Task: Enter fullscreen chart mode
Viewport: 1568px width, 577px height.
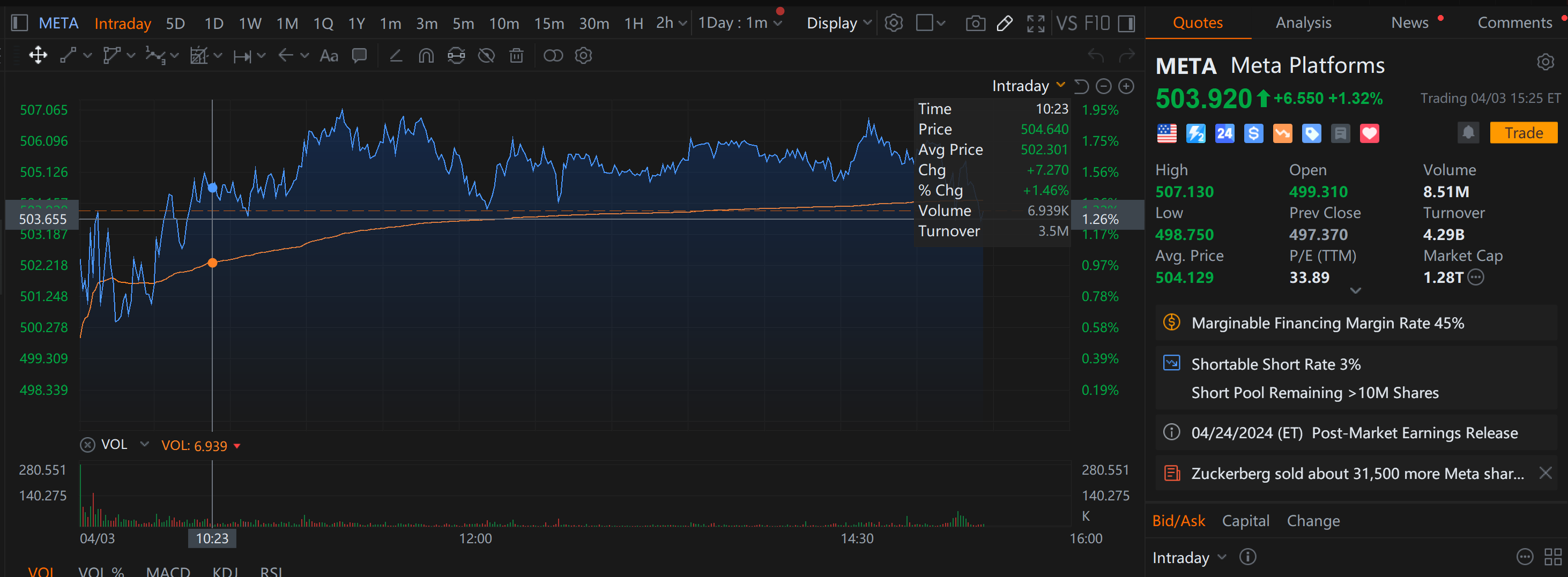Action: [1035, 23]
